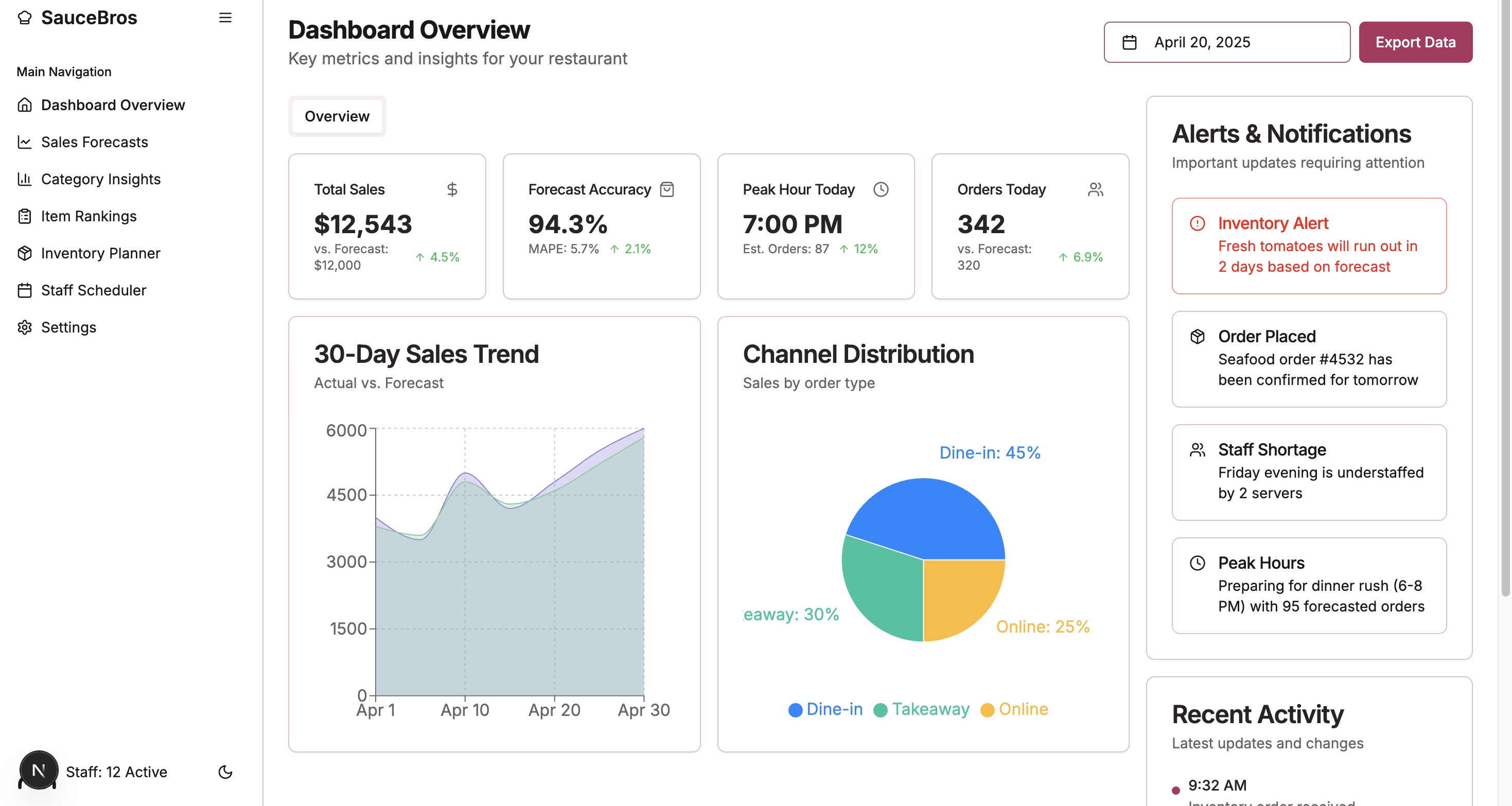This screenshot has width=1512, height=806.
Task: Open the April 20, 2025 date picker
Action: [1227, 42]
